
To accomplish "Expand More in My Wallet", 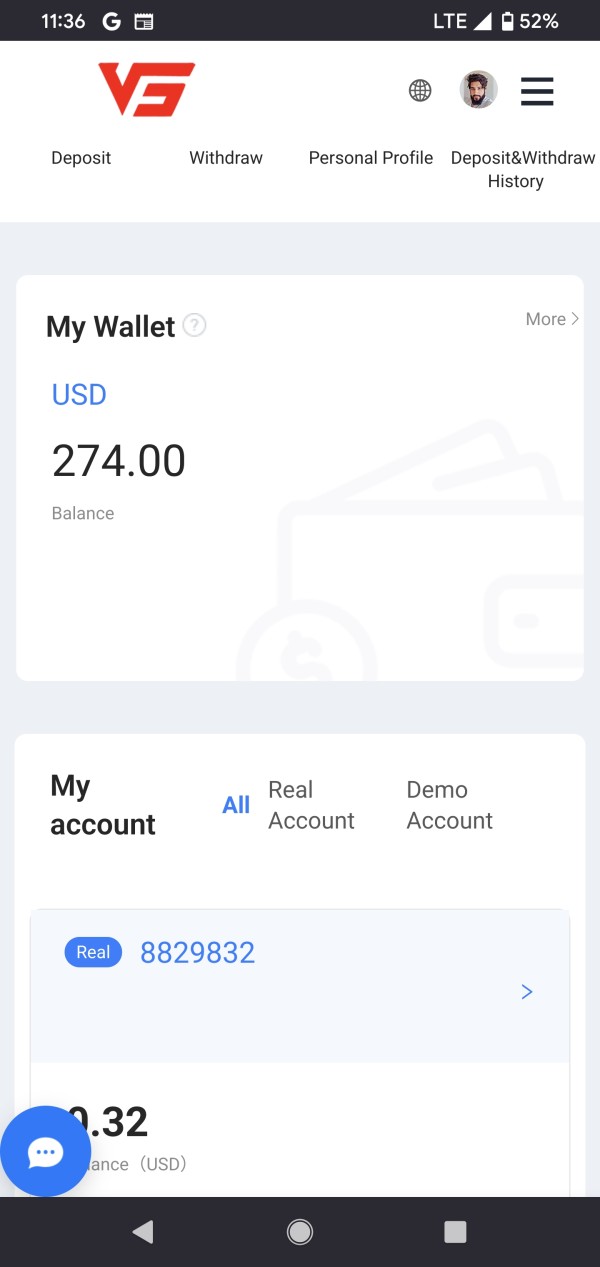I will tap(552, 319).
